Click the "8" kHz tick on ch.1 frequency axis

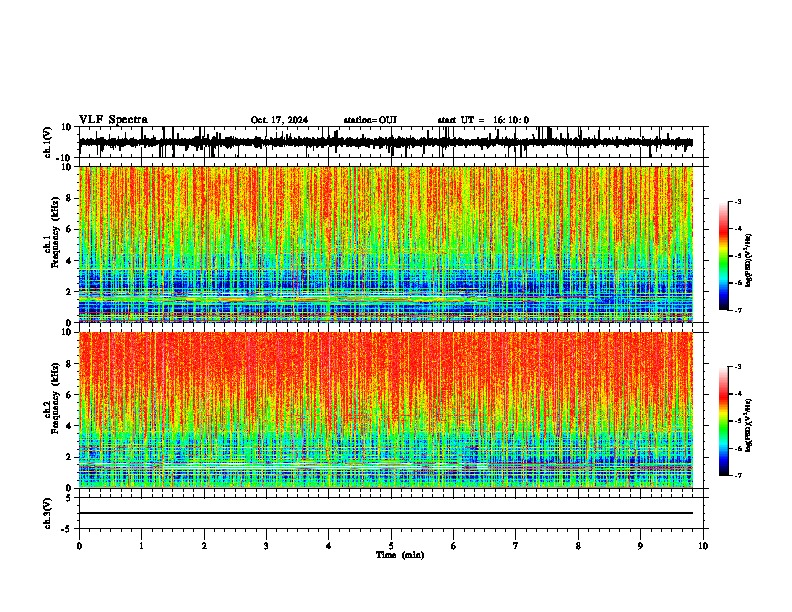click(x=70, y=198)
